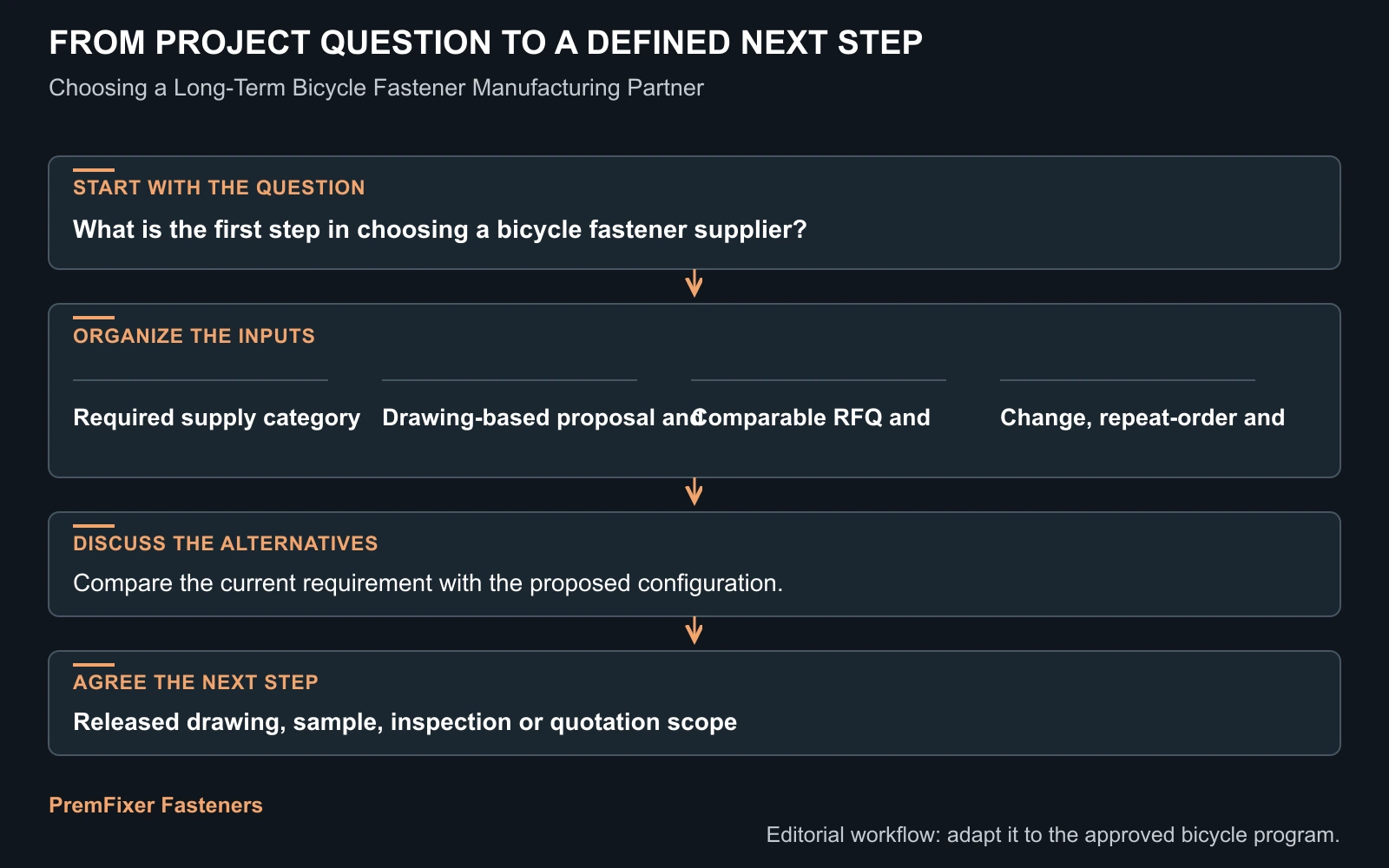Click the orange accent bar above Agree The Next Step
The image size is (1389, 868).
click(x=94, y=665)
